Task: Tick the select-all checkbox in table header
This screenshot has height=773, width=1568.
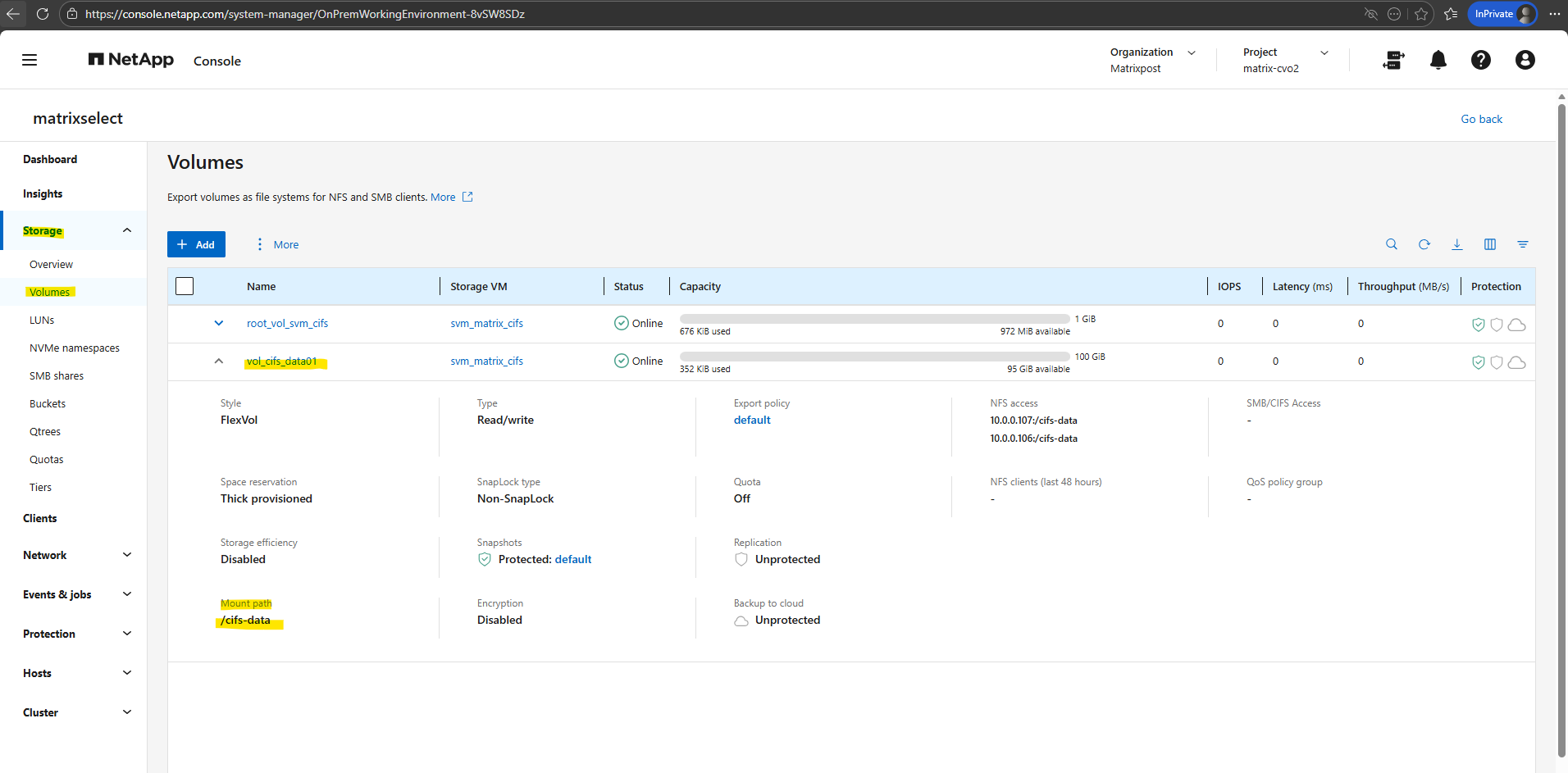Action: (x=185, y=286)
